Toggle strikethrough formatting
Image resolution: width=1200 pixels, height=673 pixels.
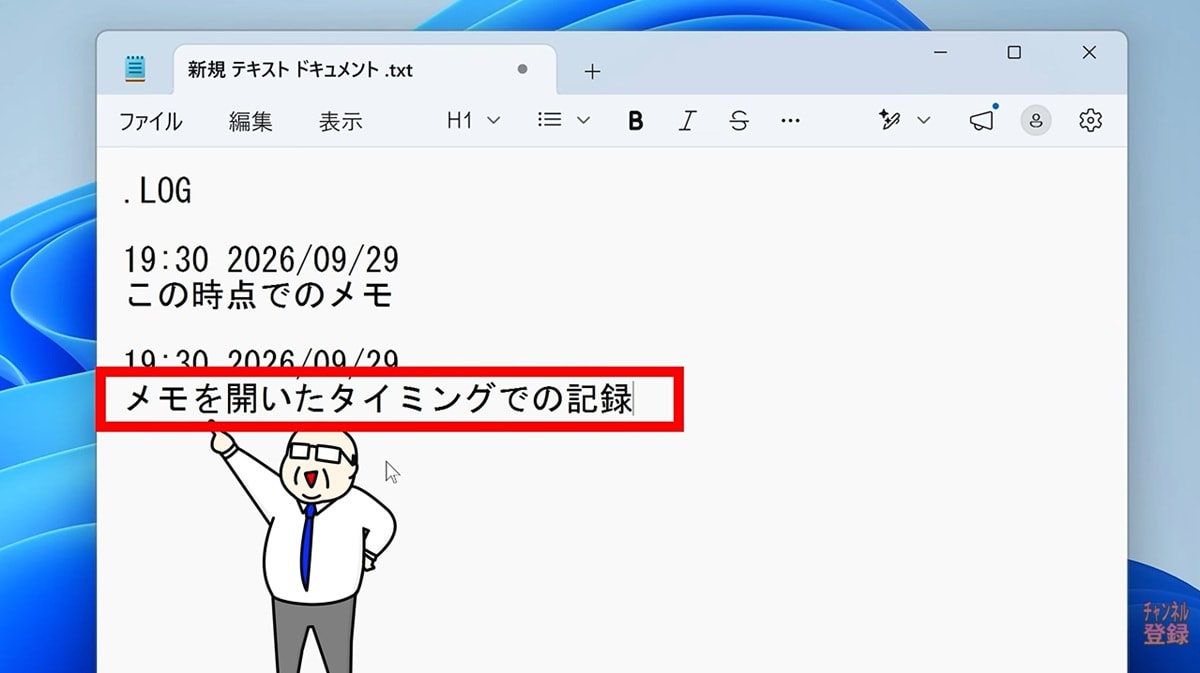(739, 121)
